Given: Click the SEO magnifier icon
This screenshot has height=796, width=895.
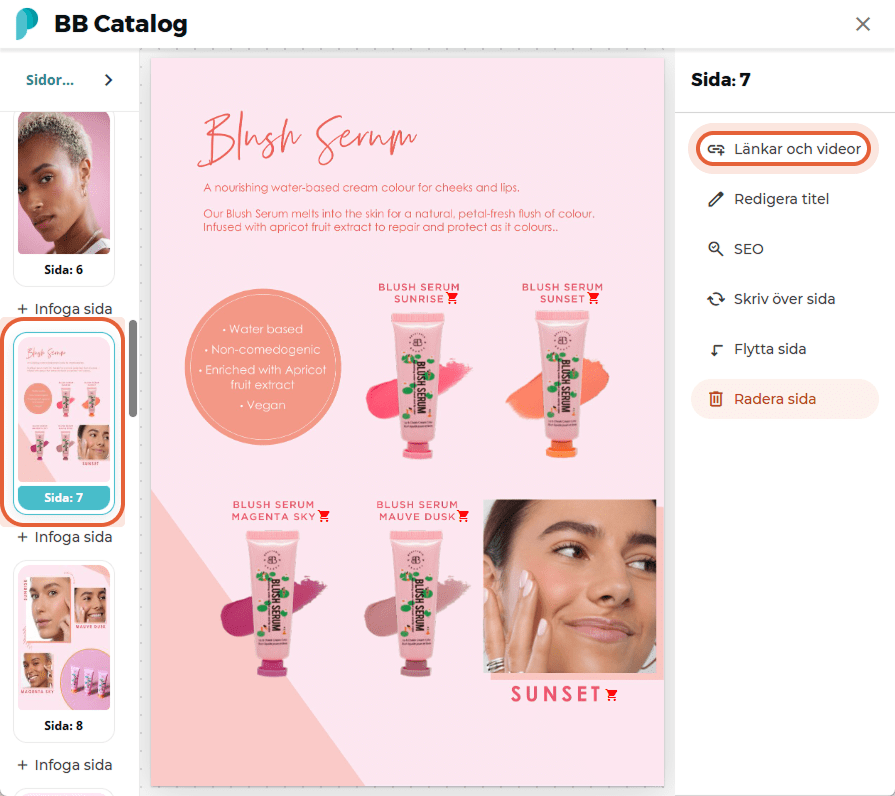Looking at the screenshot, I should coord(716,249).
